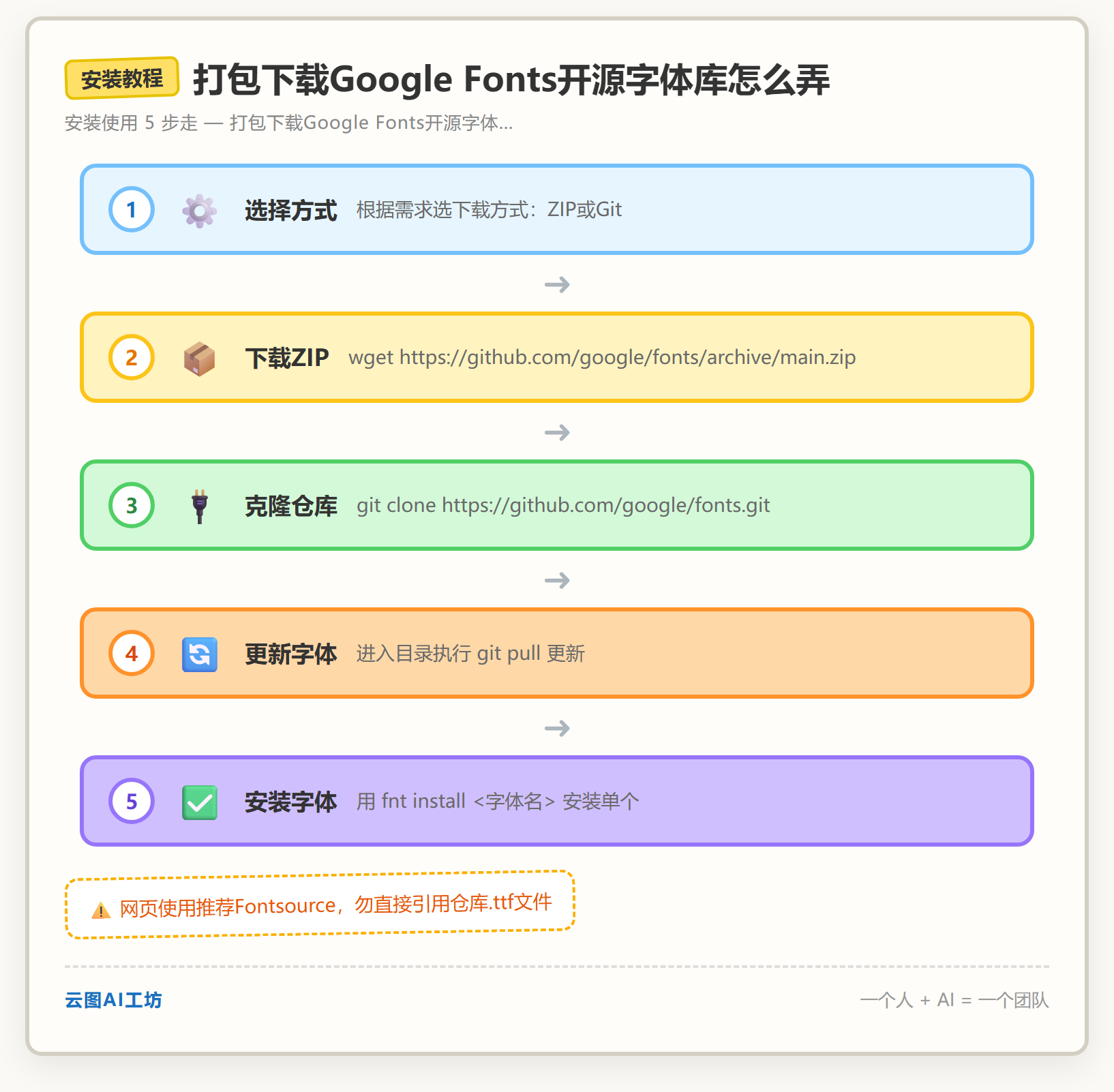Click the main title 打包下载Google Fonts开源字体库怎么弄
Screen dimensions: 1114x1092
click(511, 79)
